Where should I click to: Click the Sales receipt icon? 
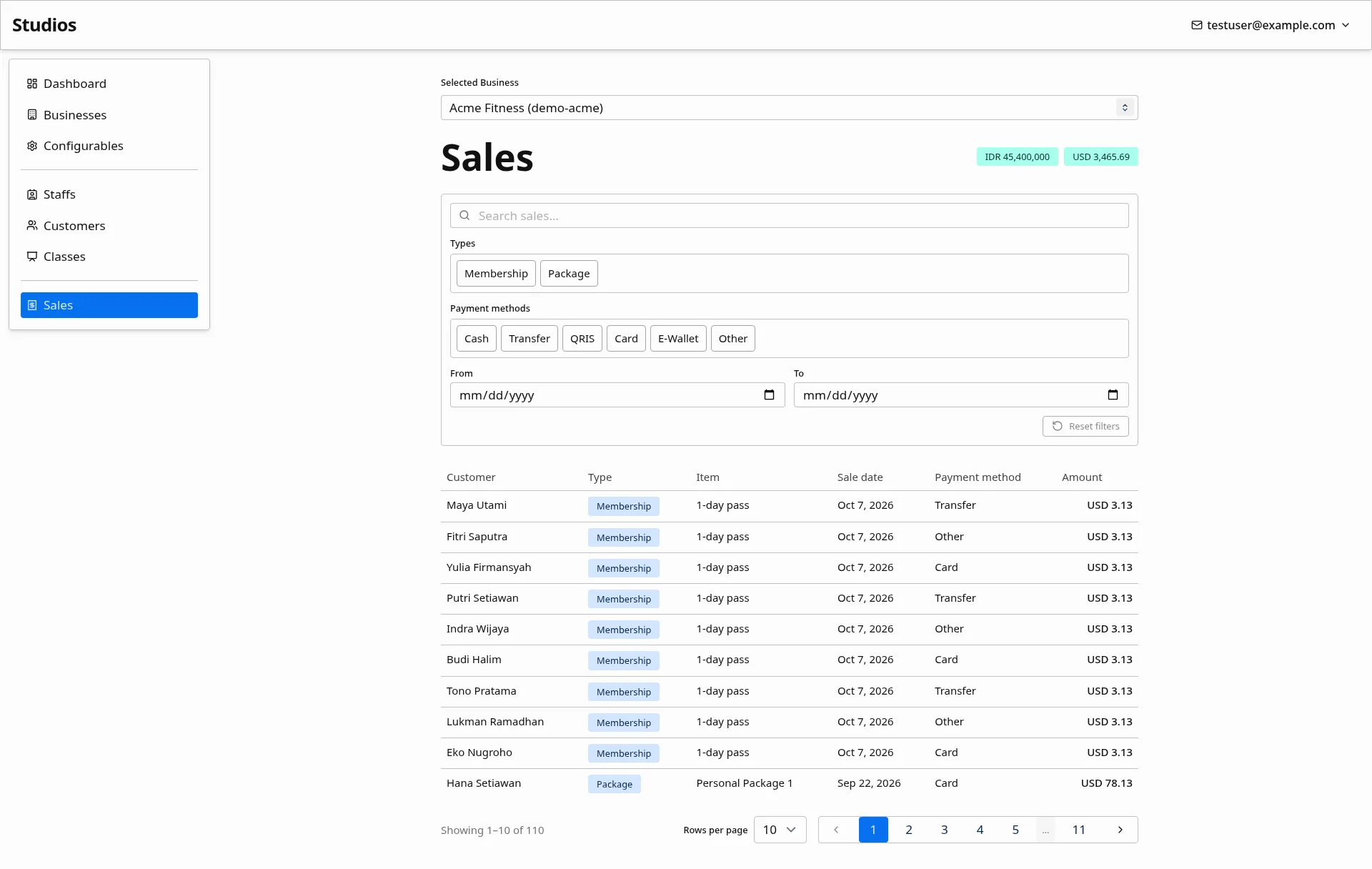click(x=32, y=305)
